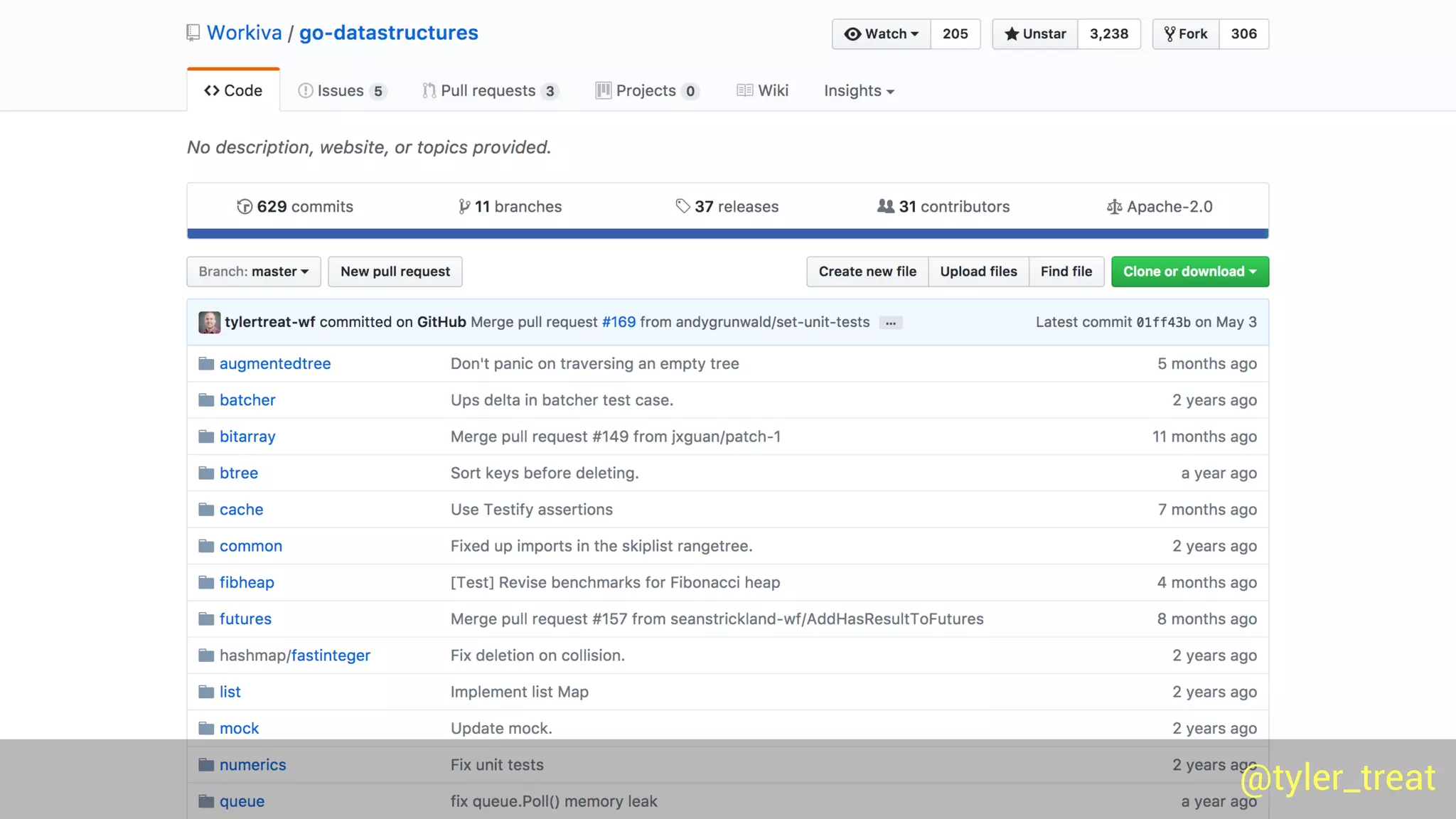Expand the commit message ellipsis button
This screenshot has width=1456, height=819.
[890, 323]
